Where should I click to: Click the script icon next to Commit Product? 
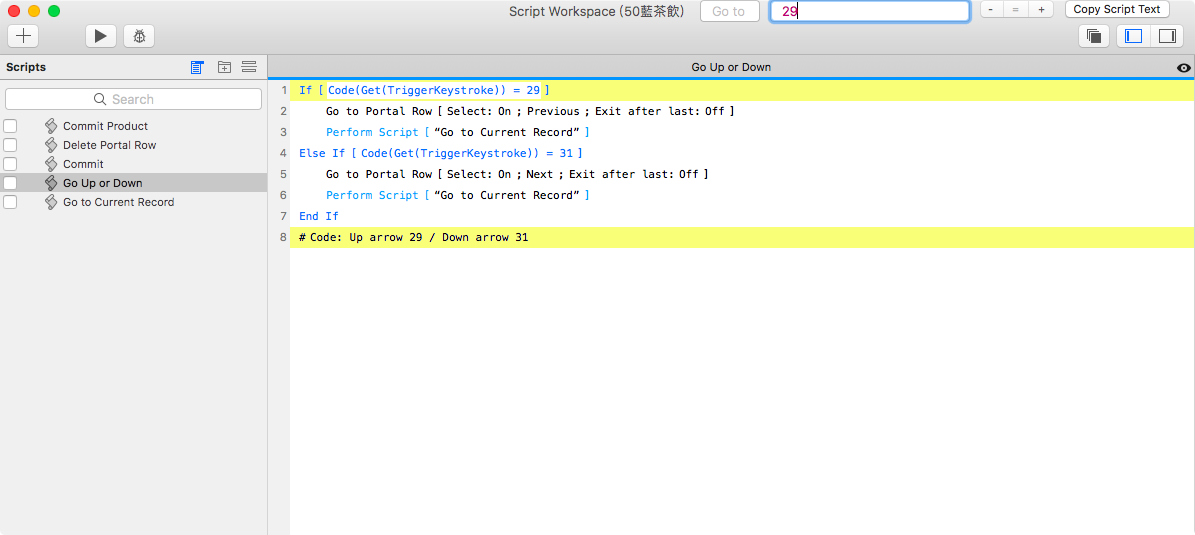click(x=51, y=126)
